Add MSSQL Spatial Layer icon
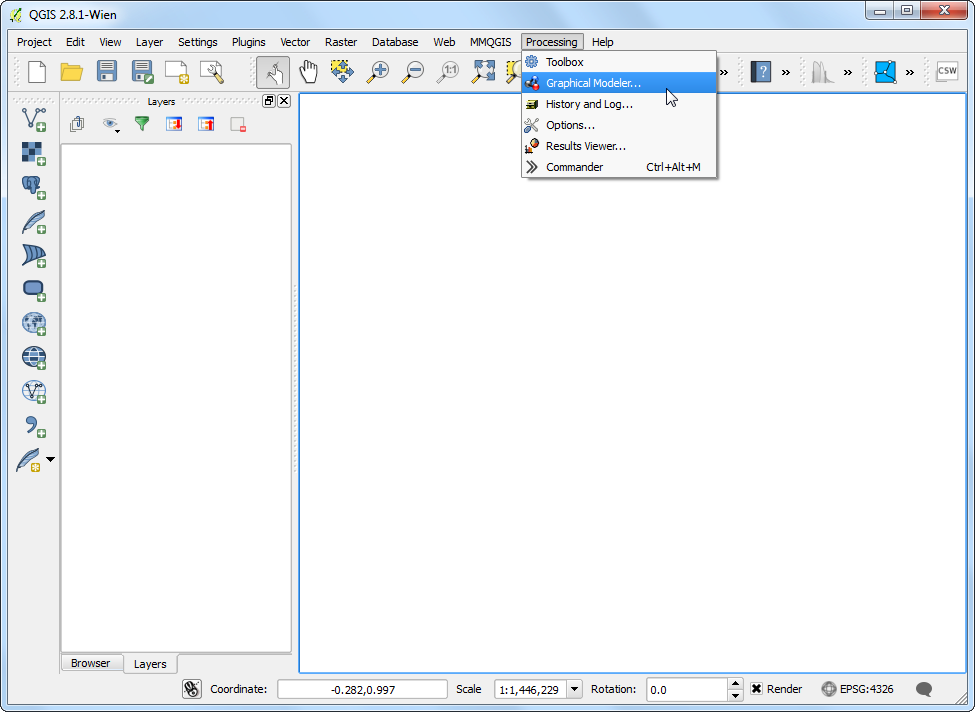Image resolution: width=975 pixels, height=712 pixels. coord(34,256)
